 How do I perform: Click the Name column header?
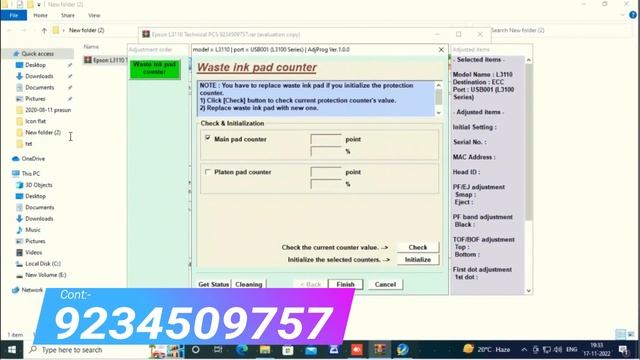coord(91,47)
